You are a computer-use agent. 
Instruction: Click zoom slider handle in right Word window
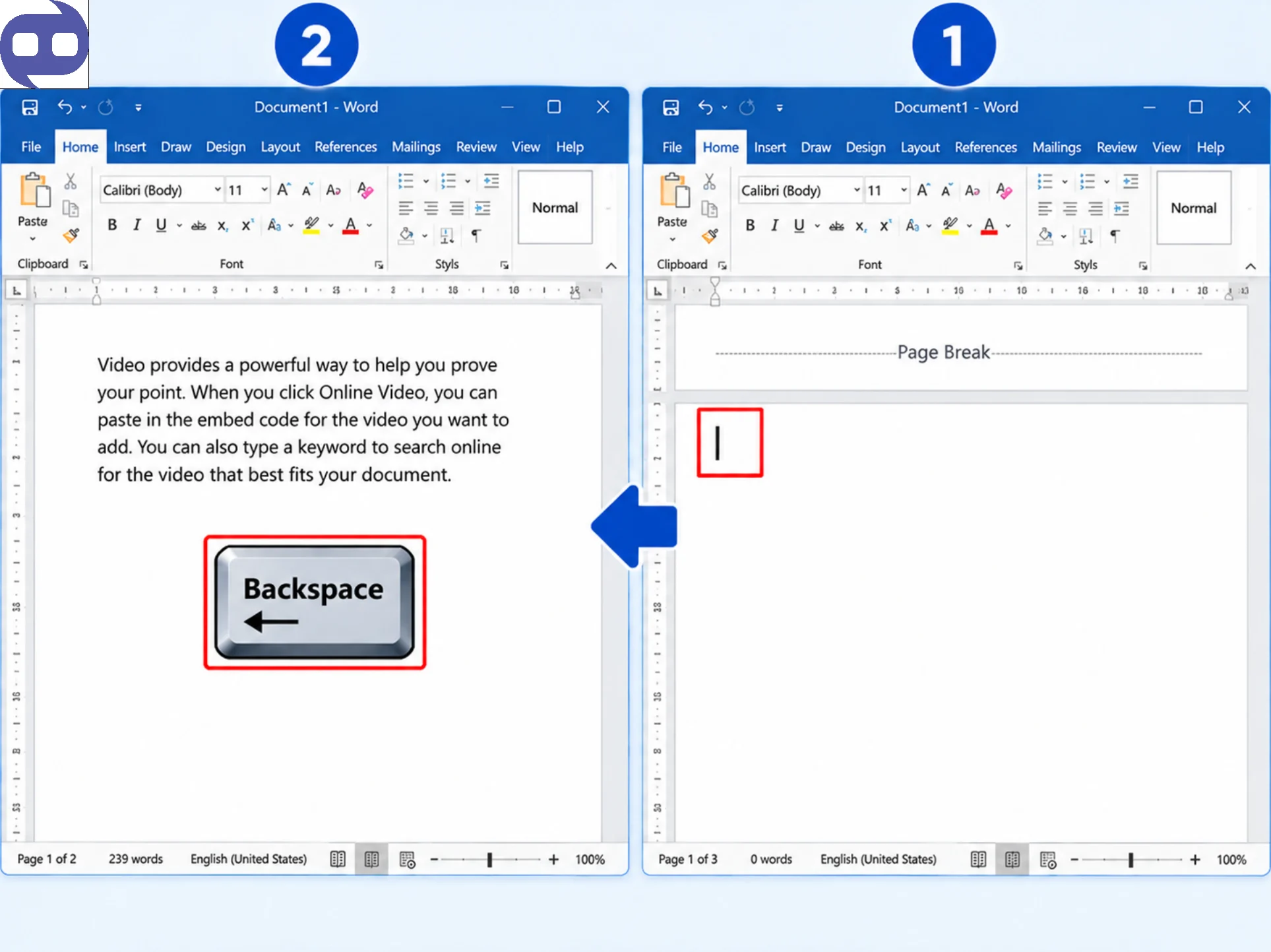(x=1131, y=860)
